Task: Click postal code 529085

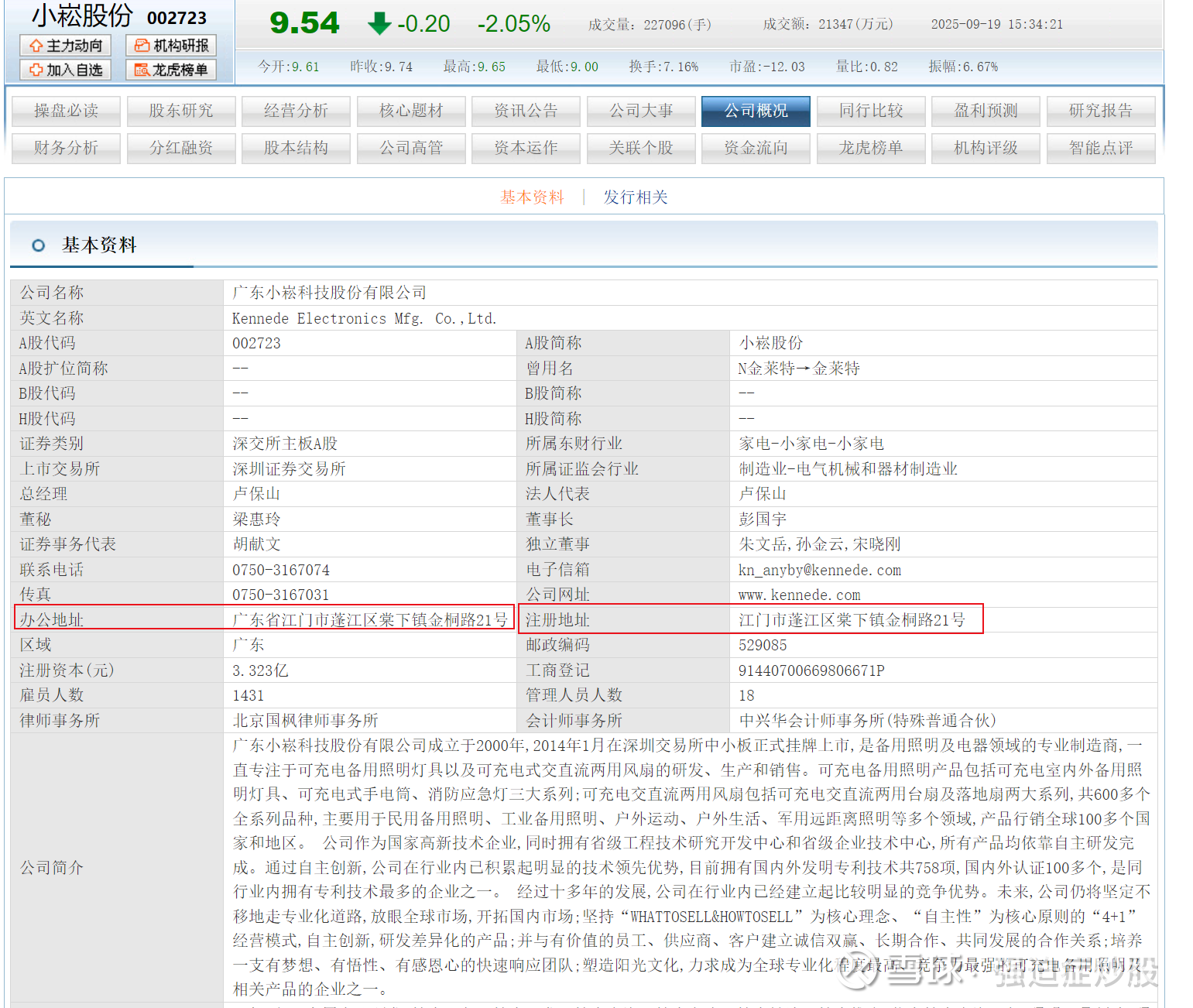Action: coord(763,645)
